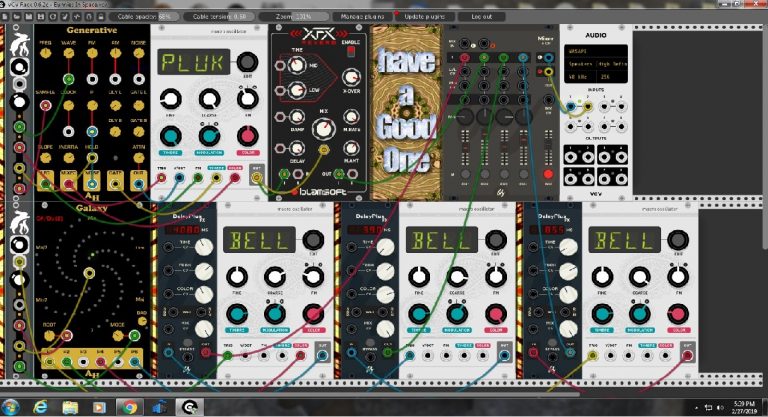Click the large MIX knob on XFX Reverb
The image size is (768, 417).
tap(323, 128)
